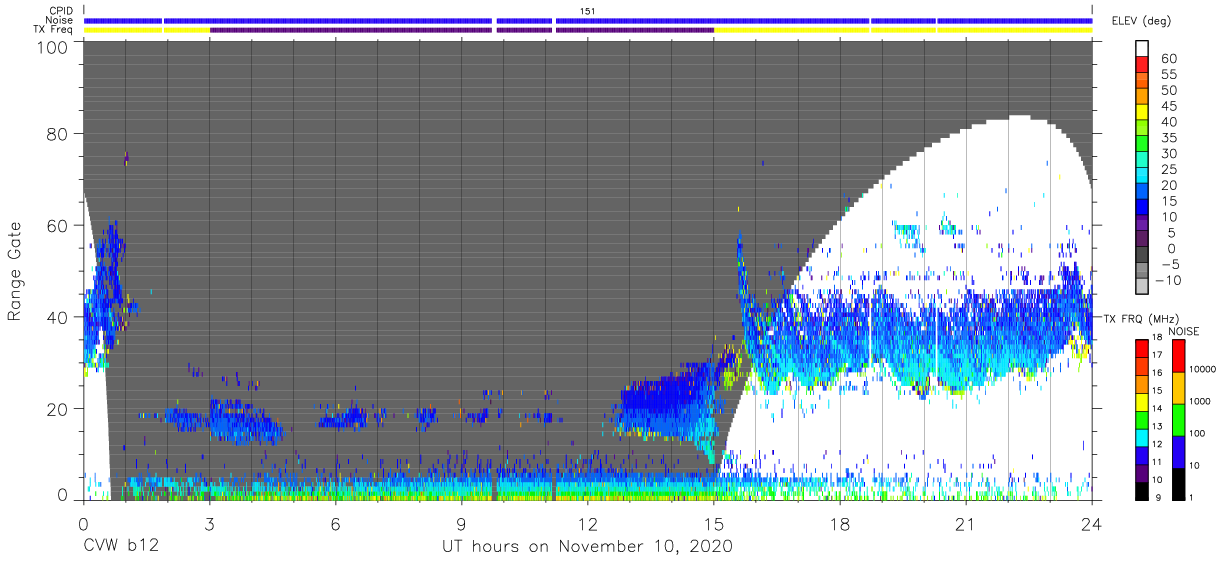Click the black noise swatch between 1 and 10
The width and height of the screenshot is (1228, 567).
1178,482
